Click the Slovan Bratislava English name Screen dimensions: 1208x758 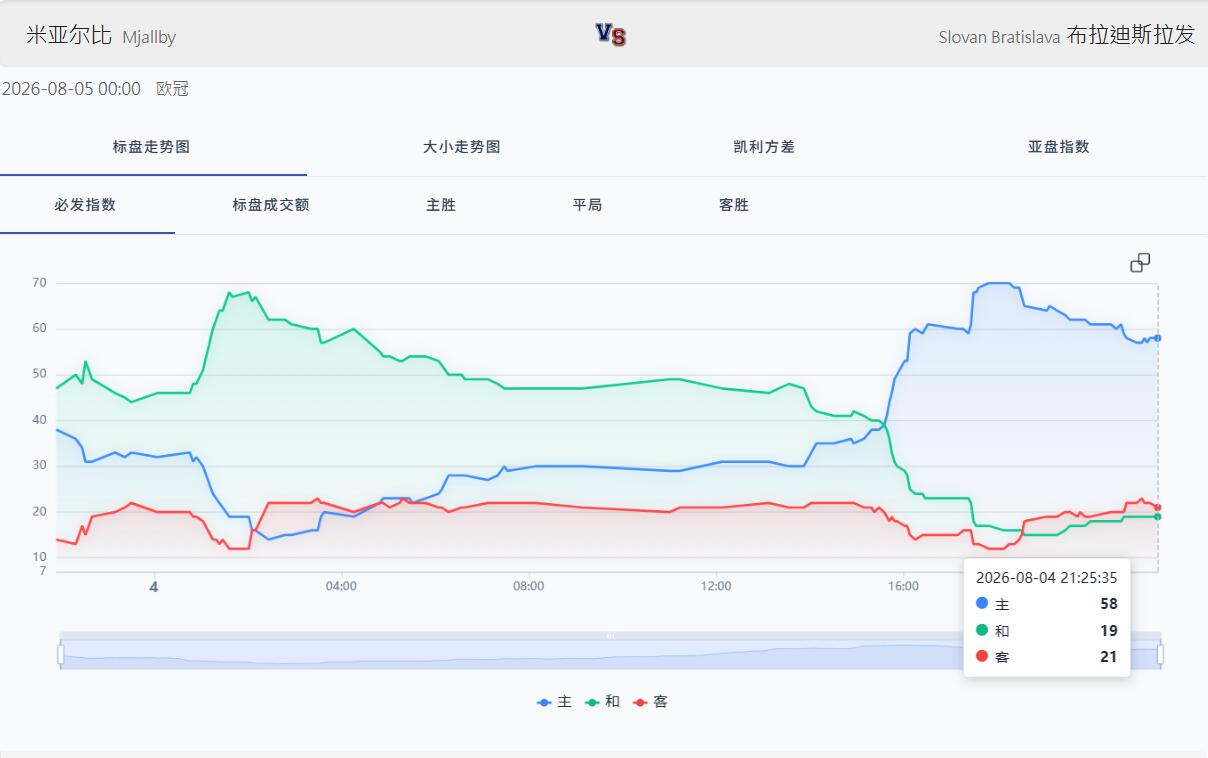[x=999, y=37]
